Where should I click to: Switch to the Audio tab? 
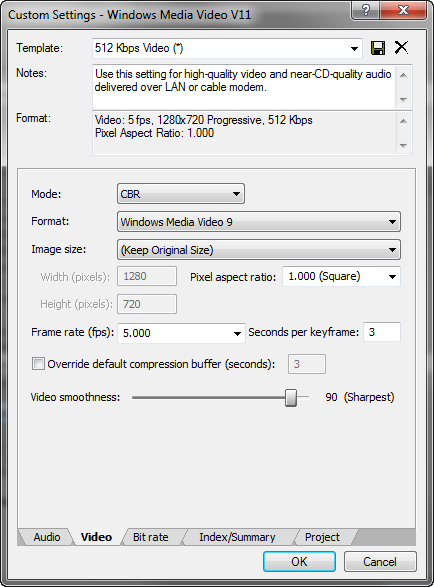(x=47, y=537)
